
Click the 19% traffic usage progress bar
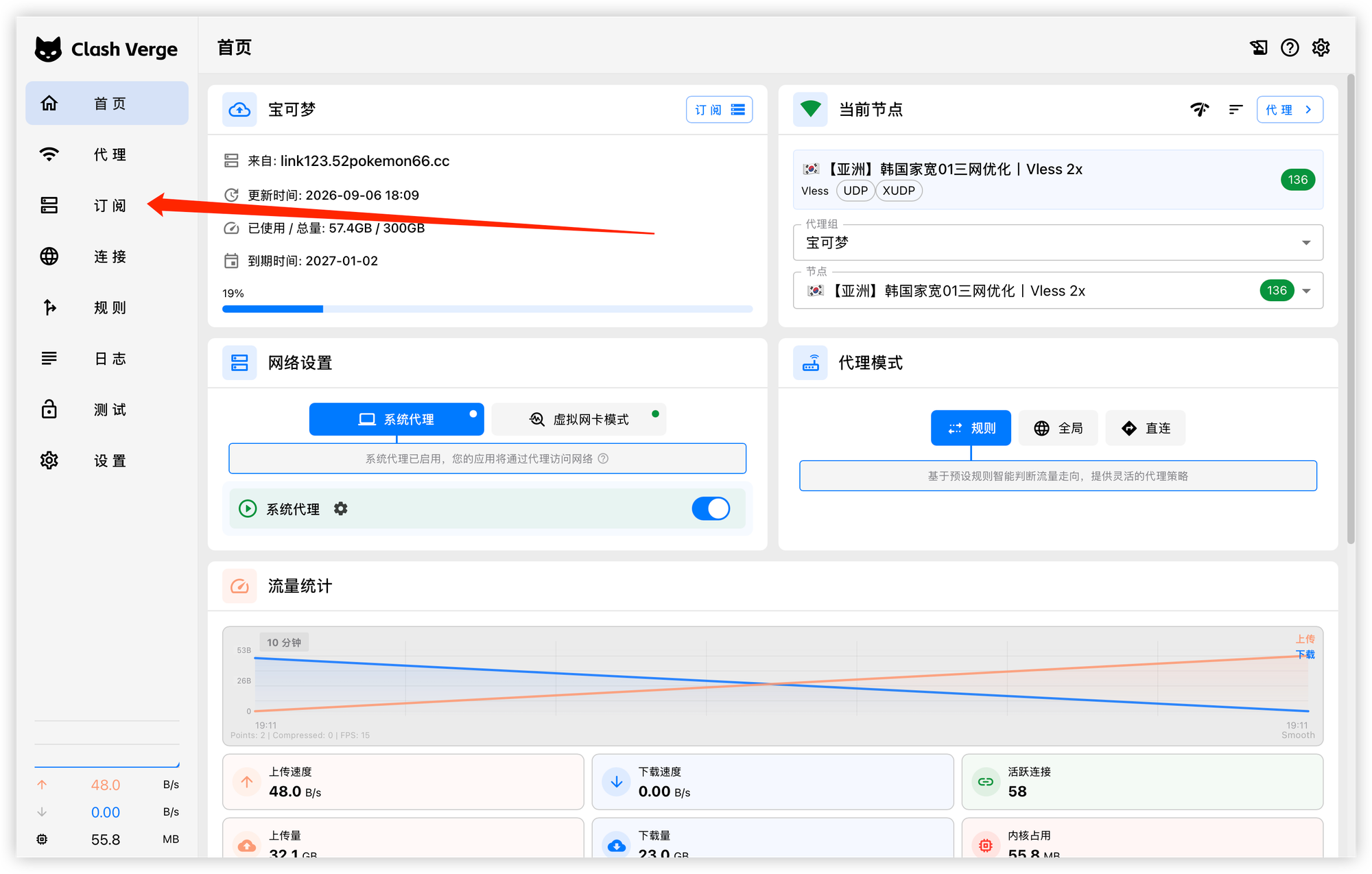tap(487, 309)
